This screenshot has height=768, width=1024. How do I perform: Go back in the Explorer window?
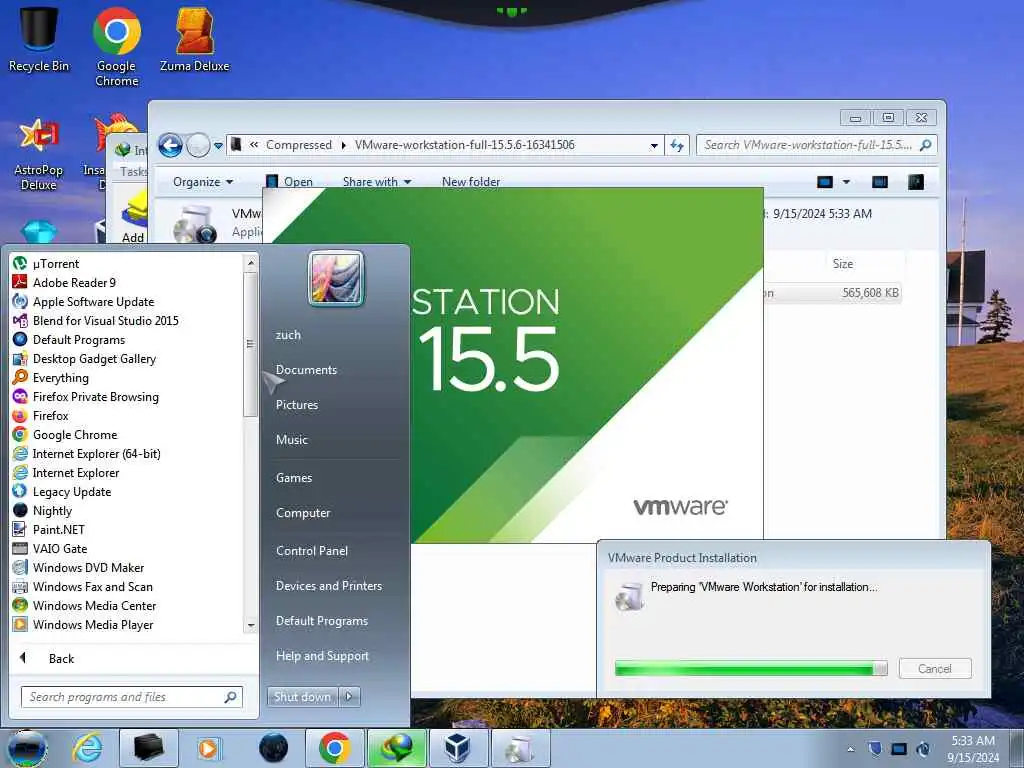(x=170, y=145)
